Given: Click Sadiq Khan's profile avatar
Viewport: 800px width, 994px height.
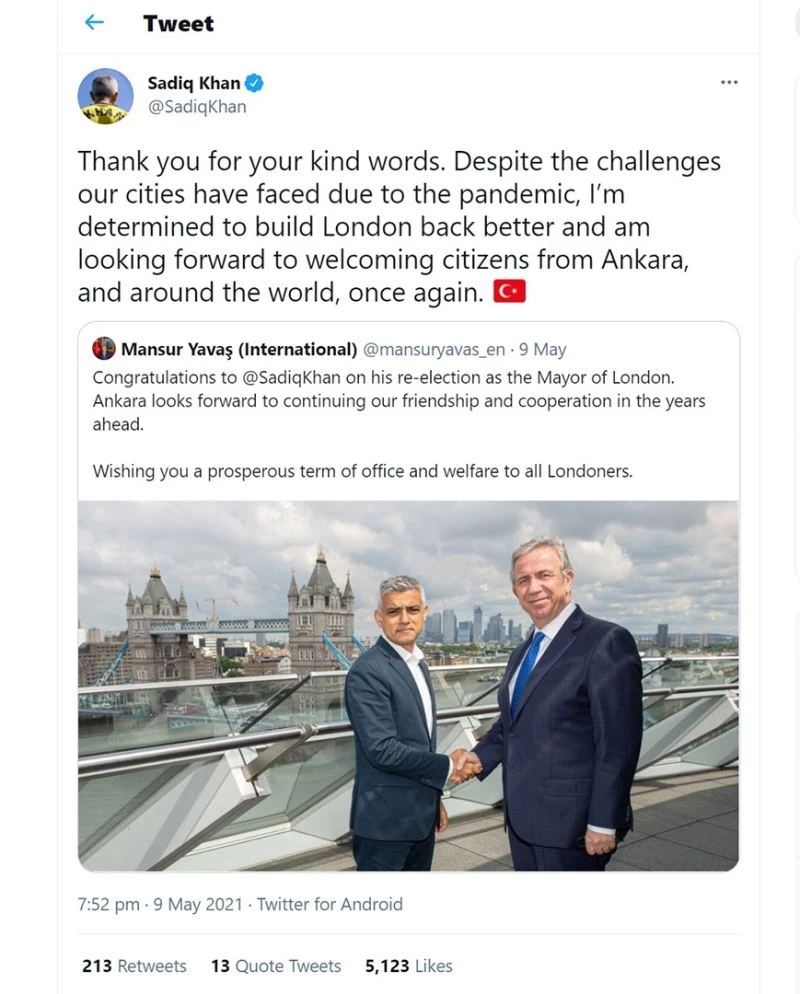Looking at the screenshot, I should 104,97.
